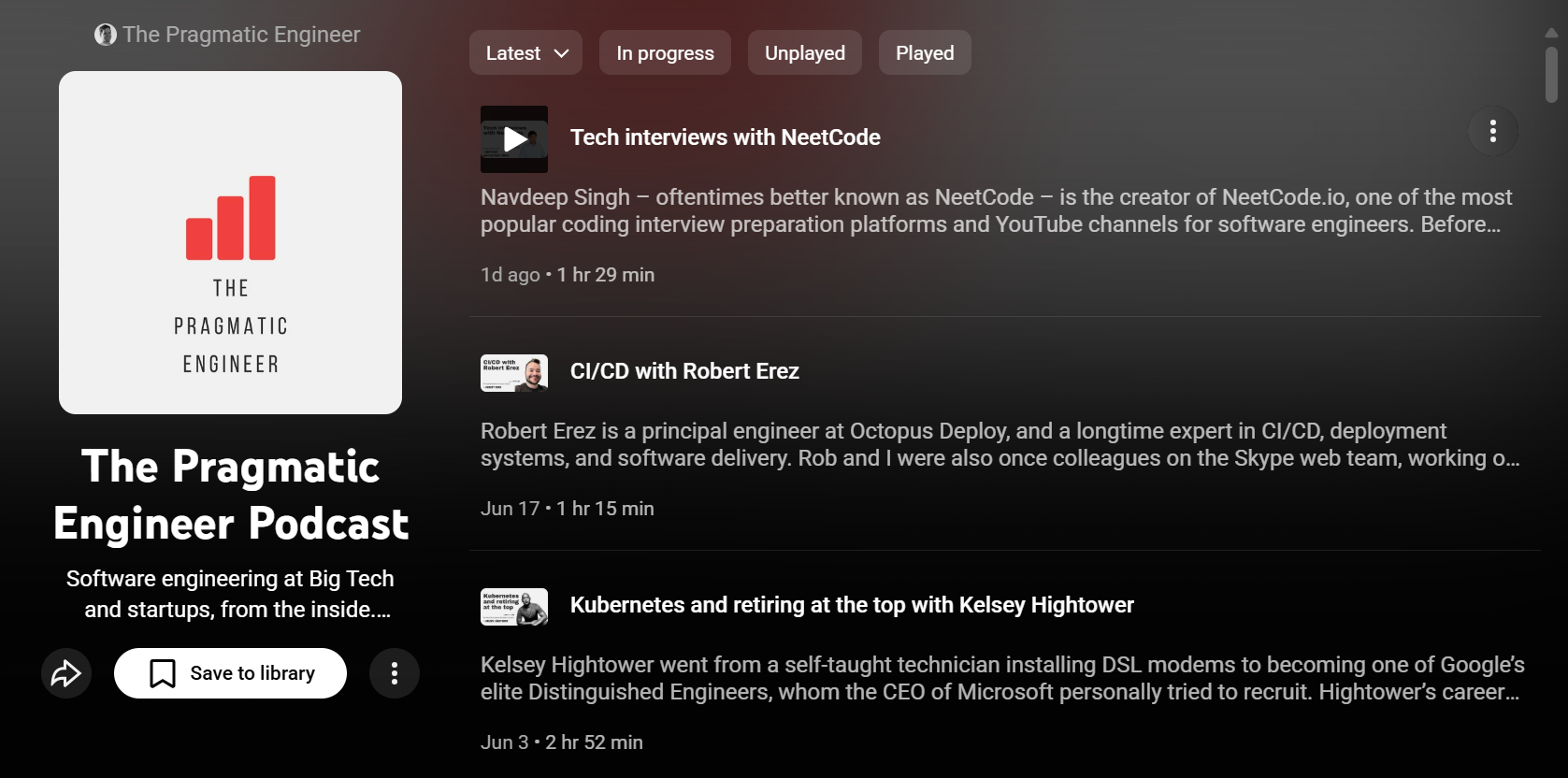Viewport: 1568px width, 778px height.
Task: Filter episodes by In progress
Action: (x=665, y=53)
